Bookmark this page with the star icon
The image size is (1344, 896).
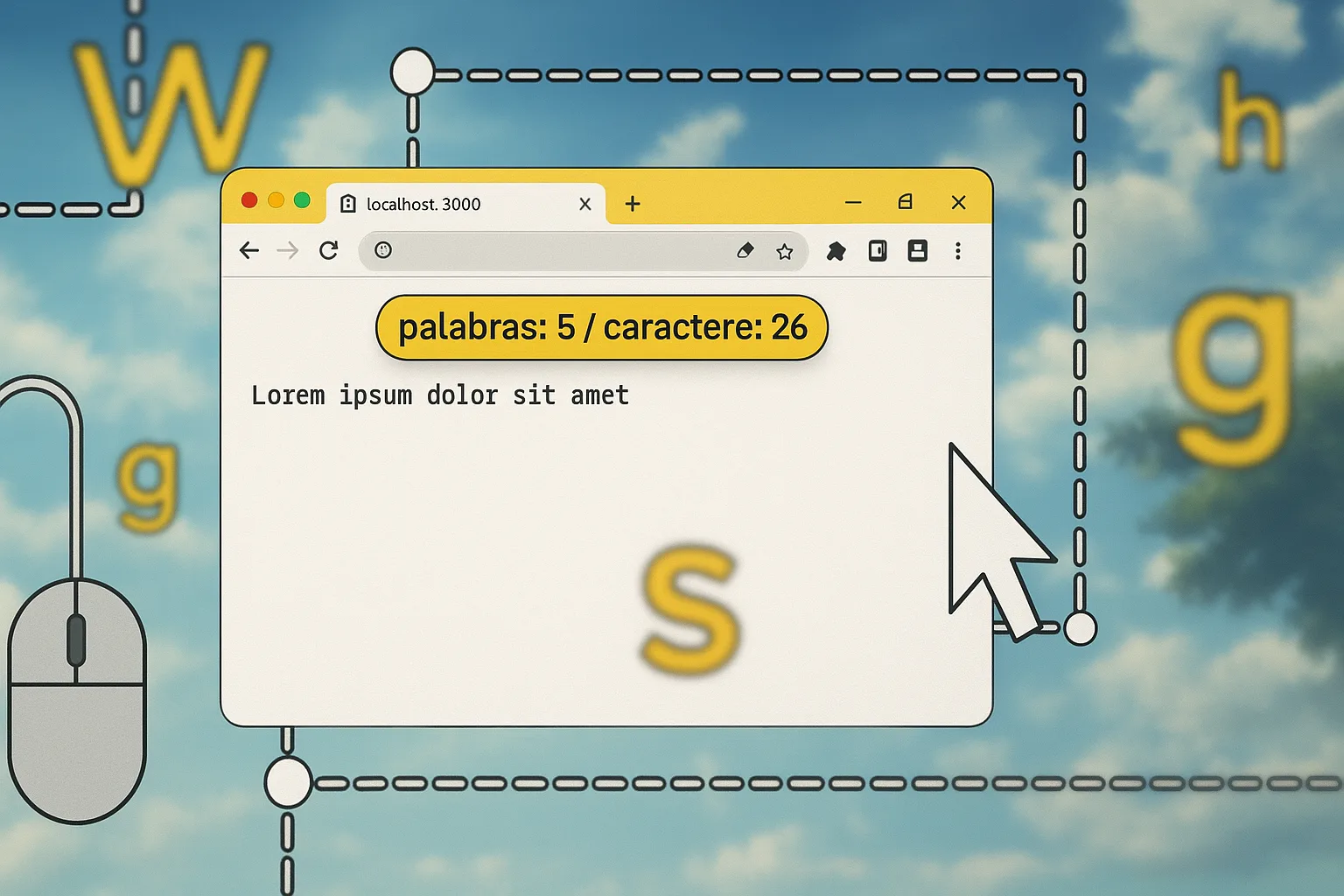pos(785,252)
